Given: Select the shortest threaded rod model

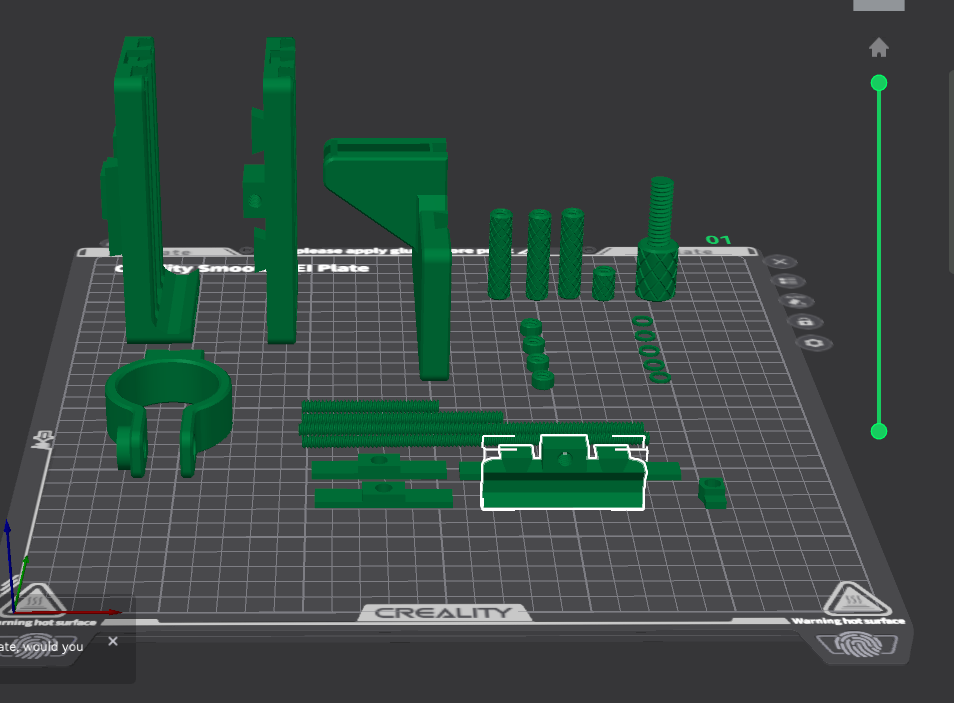Looking at the screenshot, I should coord(370,405).
